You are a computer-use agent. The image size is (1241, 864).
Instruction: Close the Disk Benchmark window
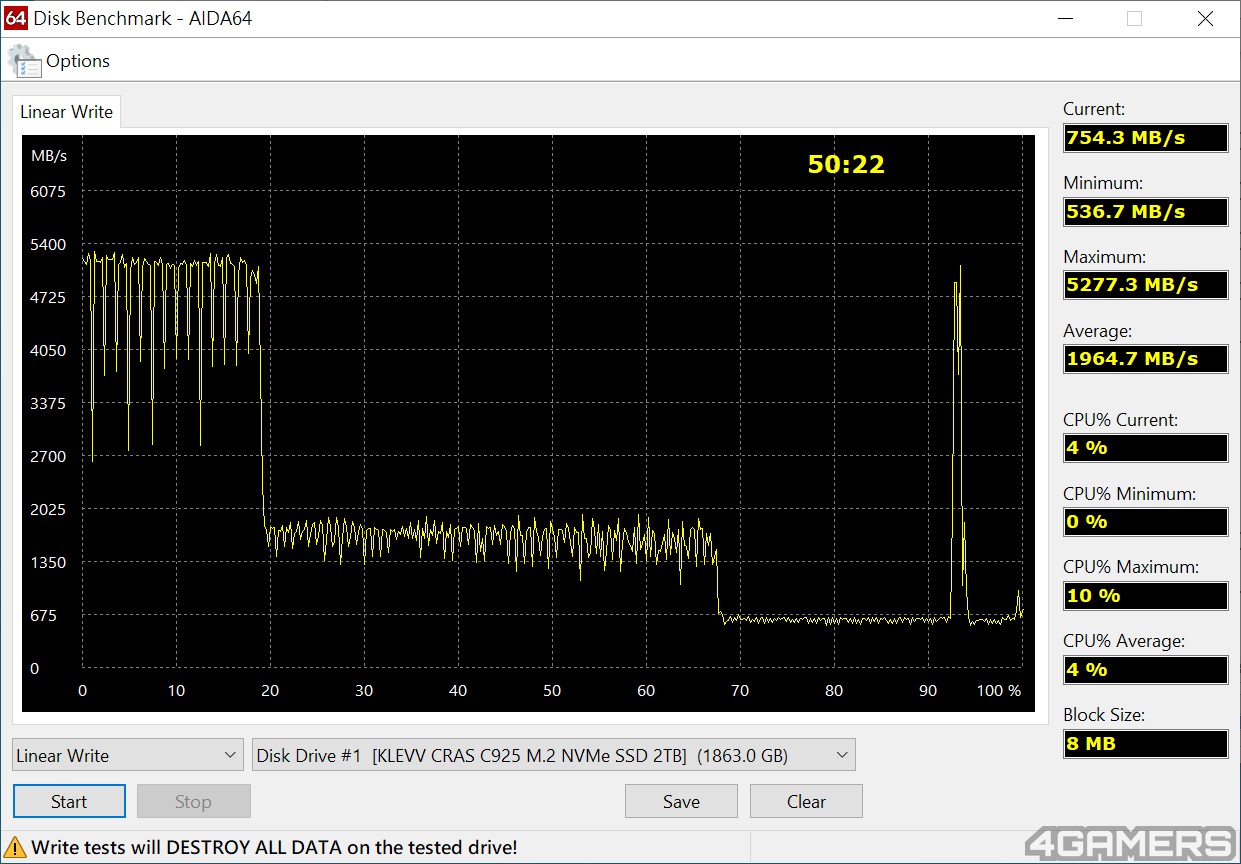pyautogui.click(x=1205, y=18)
